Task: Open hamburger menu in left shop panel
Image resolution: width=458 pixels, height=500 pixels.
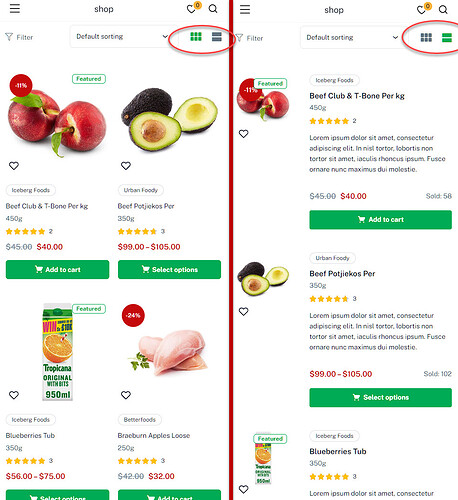Action: coord(15,8)
